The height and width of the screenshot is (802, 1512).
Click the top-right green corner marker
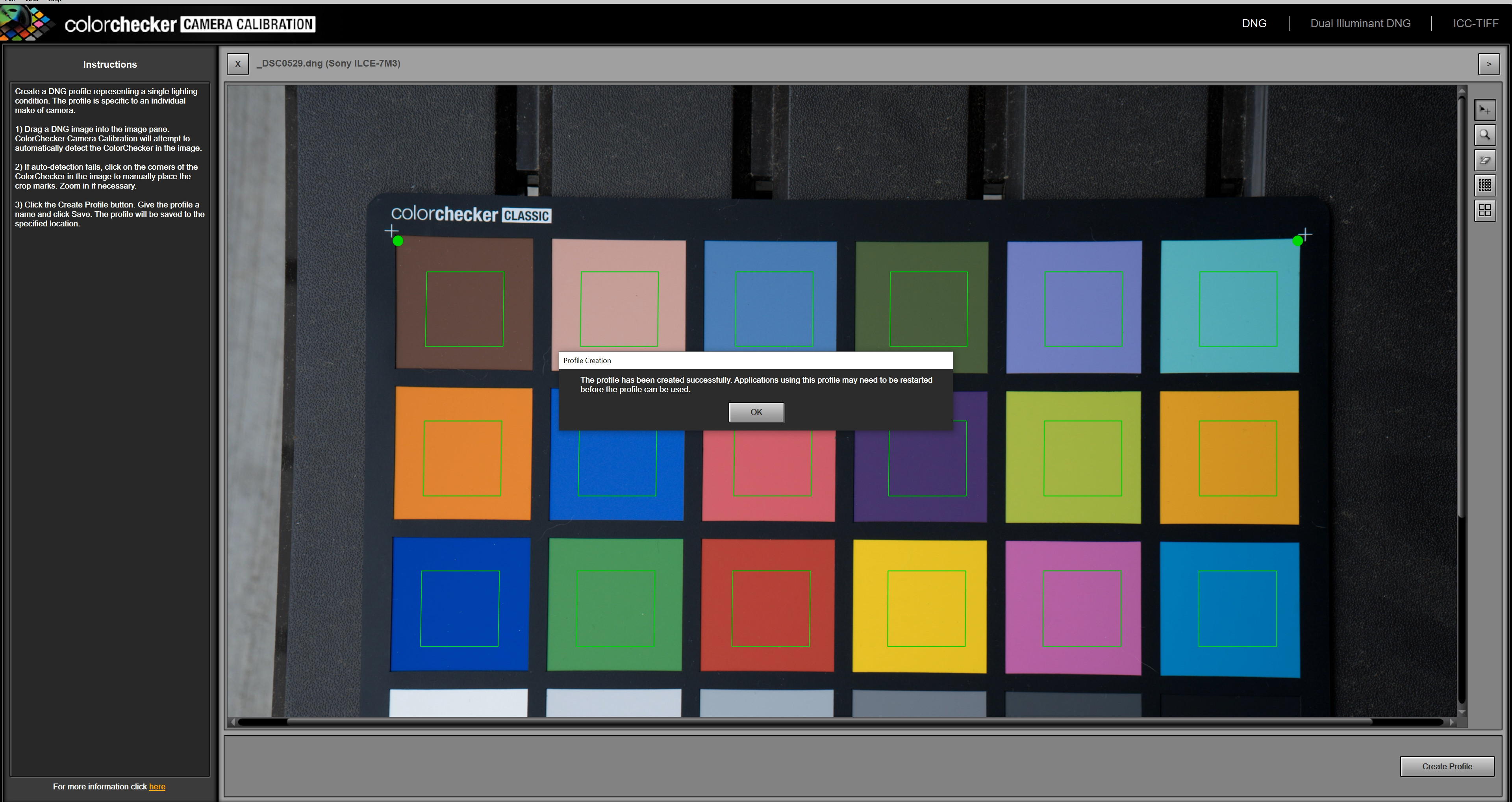(x=1297, y=241)
